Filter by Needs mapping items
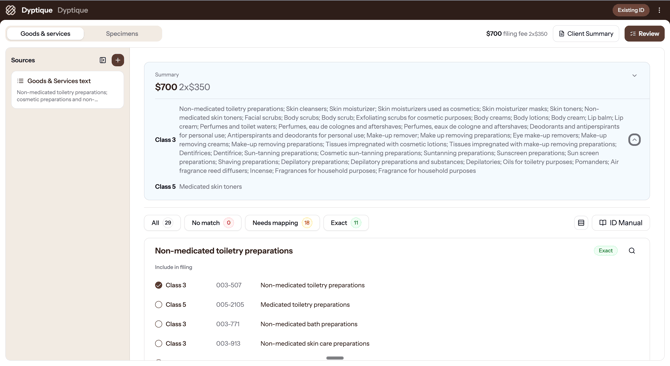 pyautogui.click(x=282, y=223)
